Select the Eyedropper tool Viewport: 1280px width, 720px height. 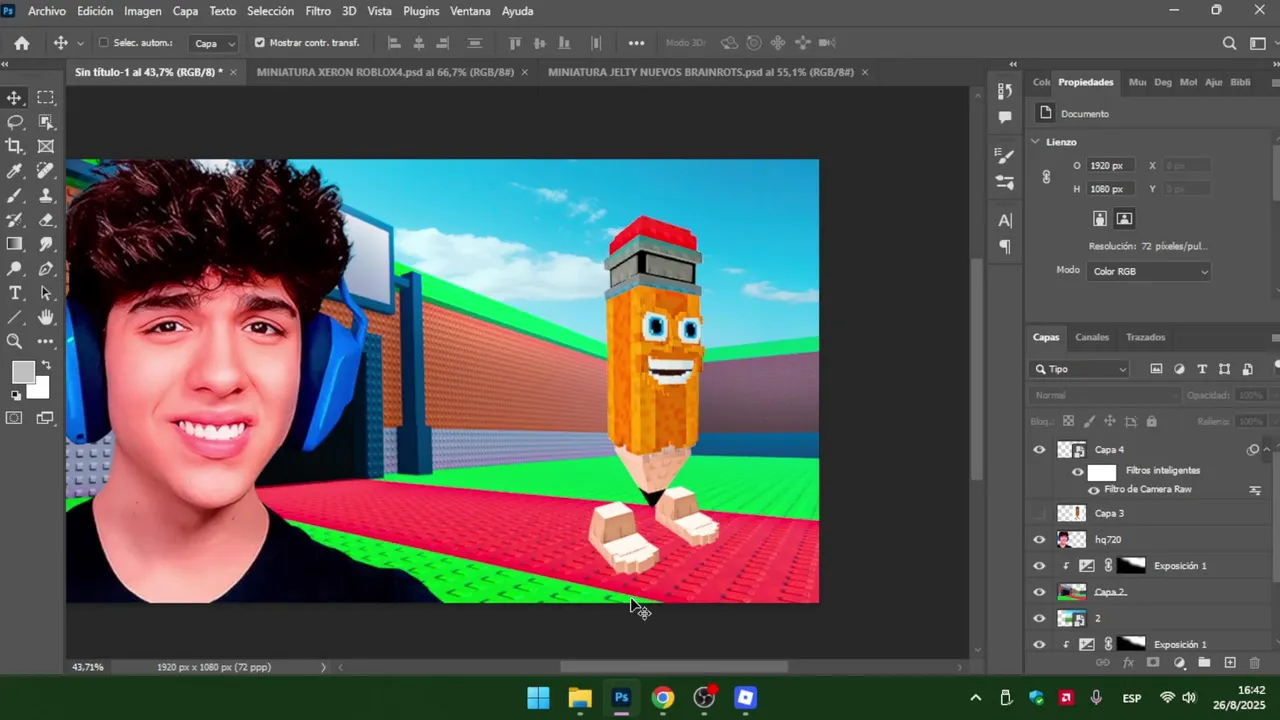tap(14, 171)
